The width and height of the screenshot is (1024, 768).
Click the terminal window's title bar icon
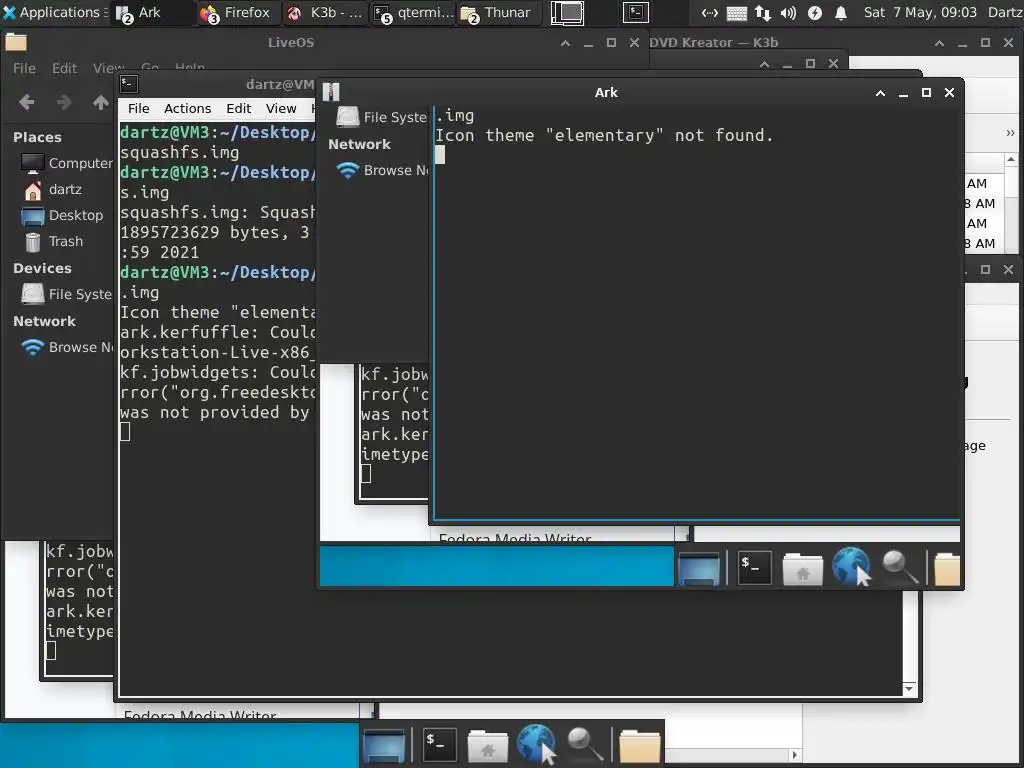pyautogui.click(x=129, y=84)
